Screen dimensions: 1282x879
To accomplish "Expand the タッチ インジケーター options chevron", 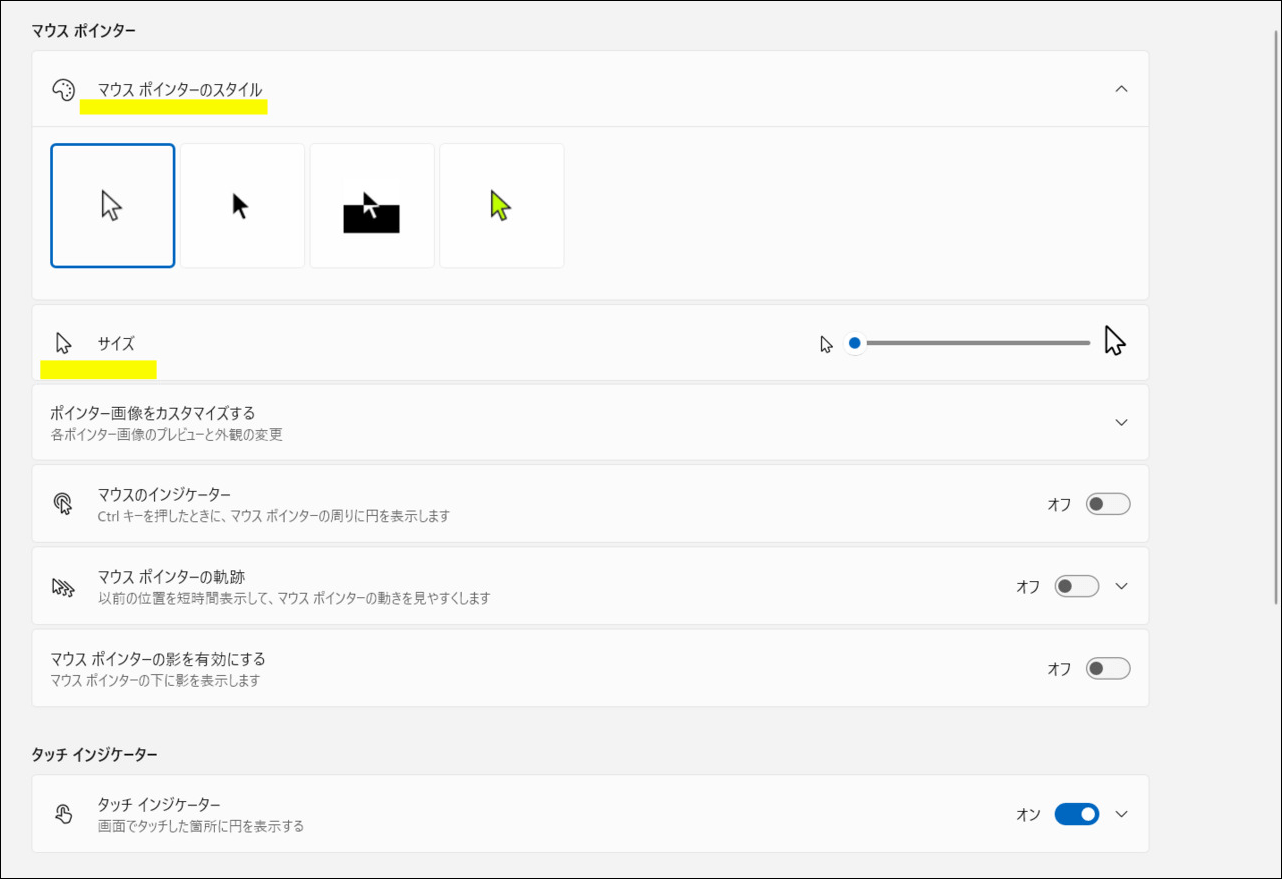I will point(1121,814).
